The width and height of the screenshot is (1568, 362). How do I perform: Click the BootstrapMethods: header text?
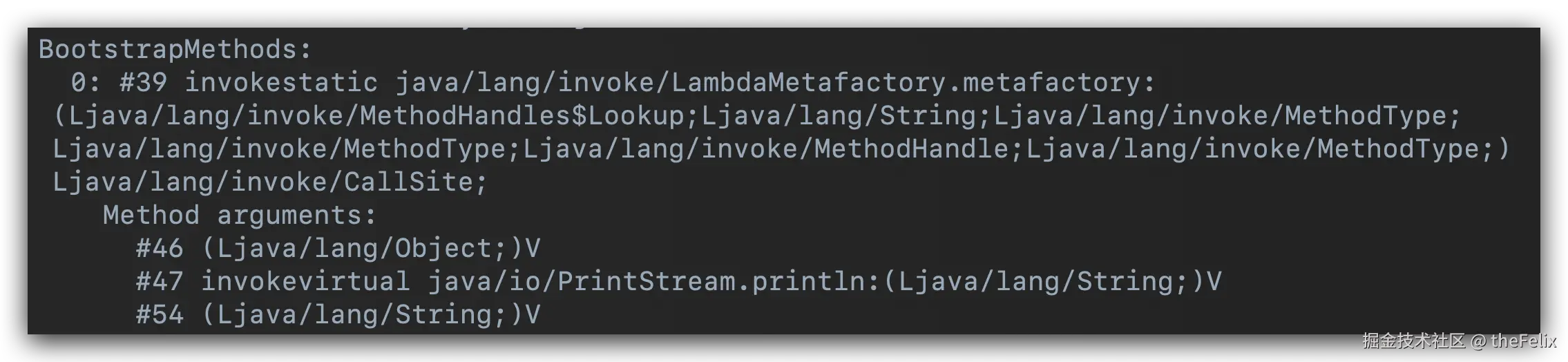[175, 50]
